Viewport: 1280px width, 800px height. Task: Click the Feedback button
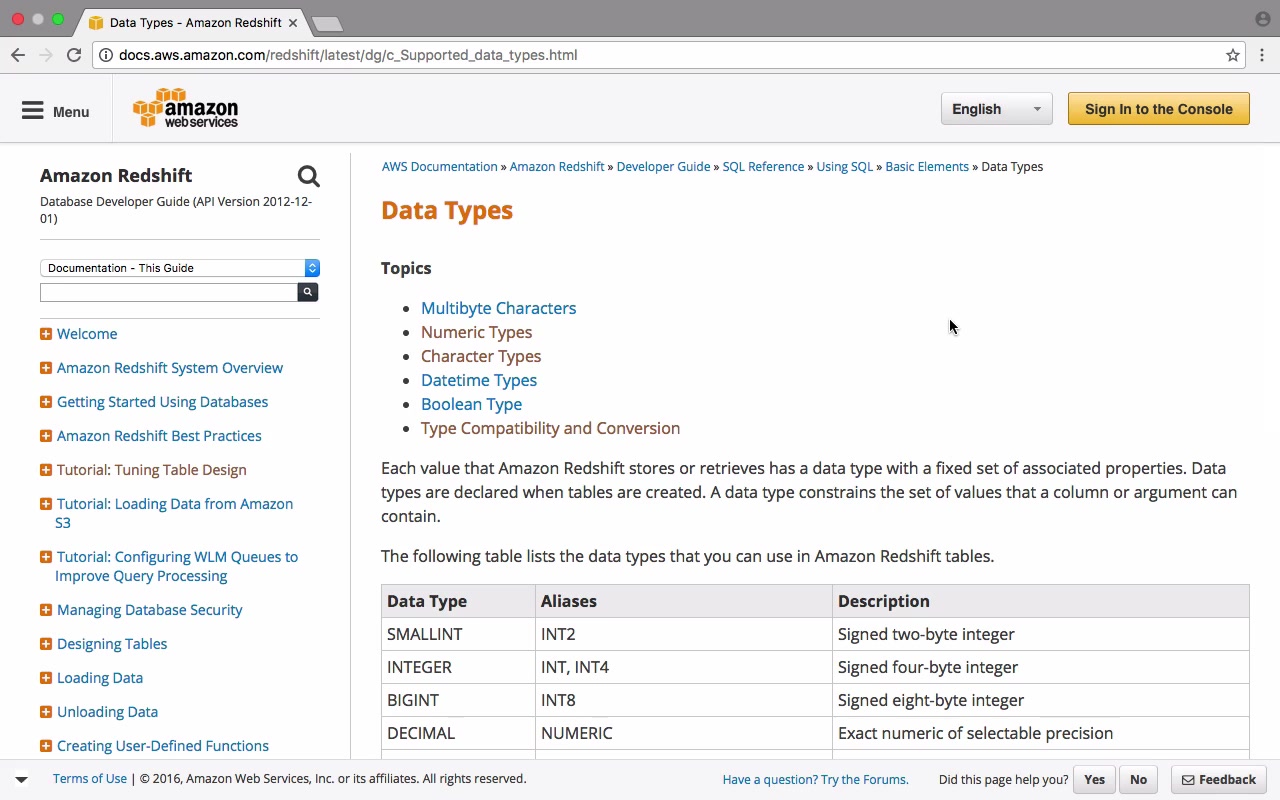click(x=1218, y=780)
